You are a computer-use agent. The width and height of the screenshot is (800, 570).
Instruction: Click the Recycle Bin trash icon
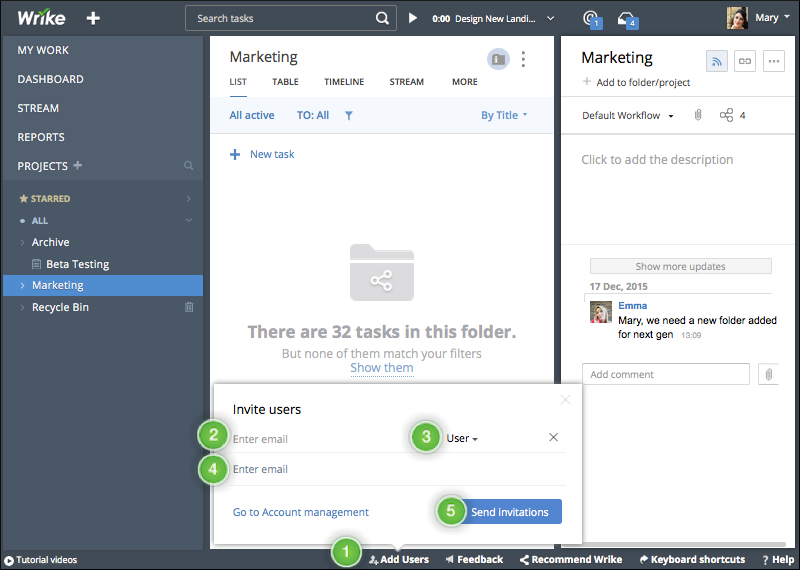tap(189, 307)
